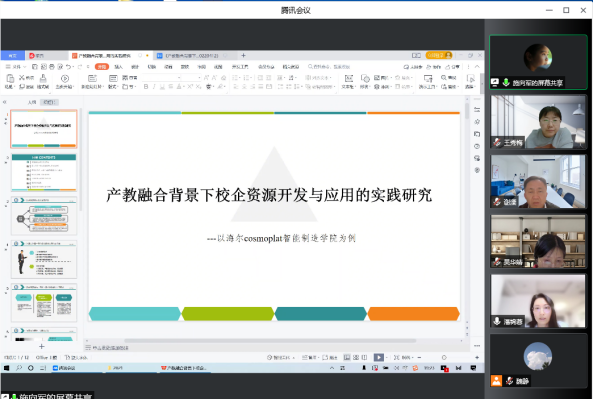Click the top icon in WPS right sidebar
Image resolution: width=593 pixels, height=399 pixels.
(477, 110)
